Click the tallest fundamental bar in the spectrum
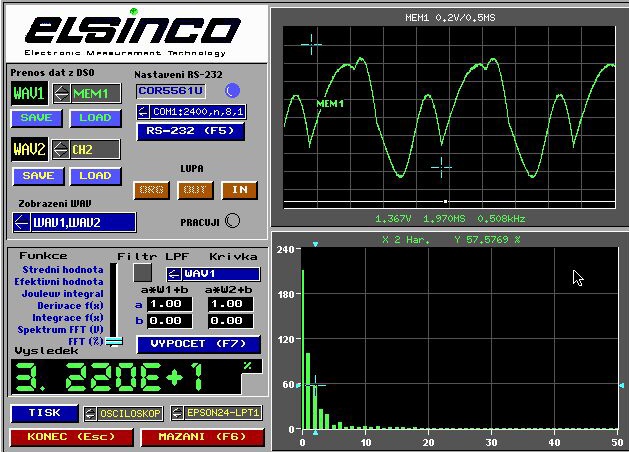 tap(303, 349)
